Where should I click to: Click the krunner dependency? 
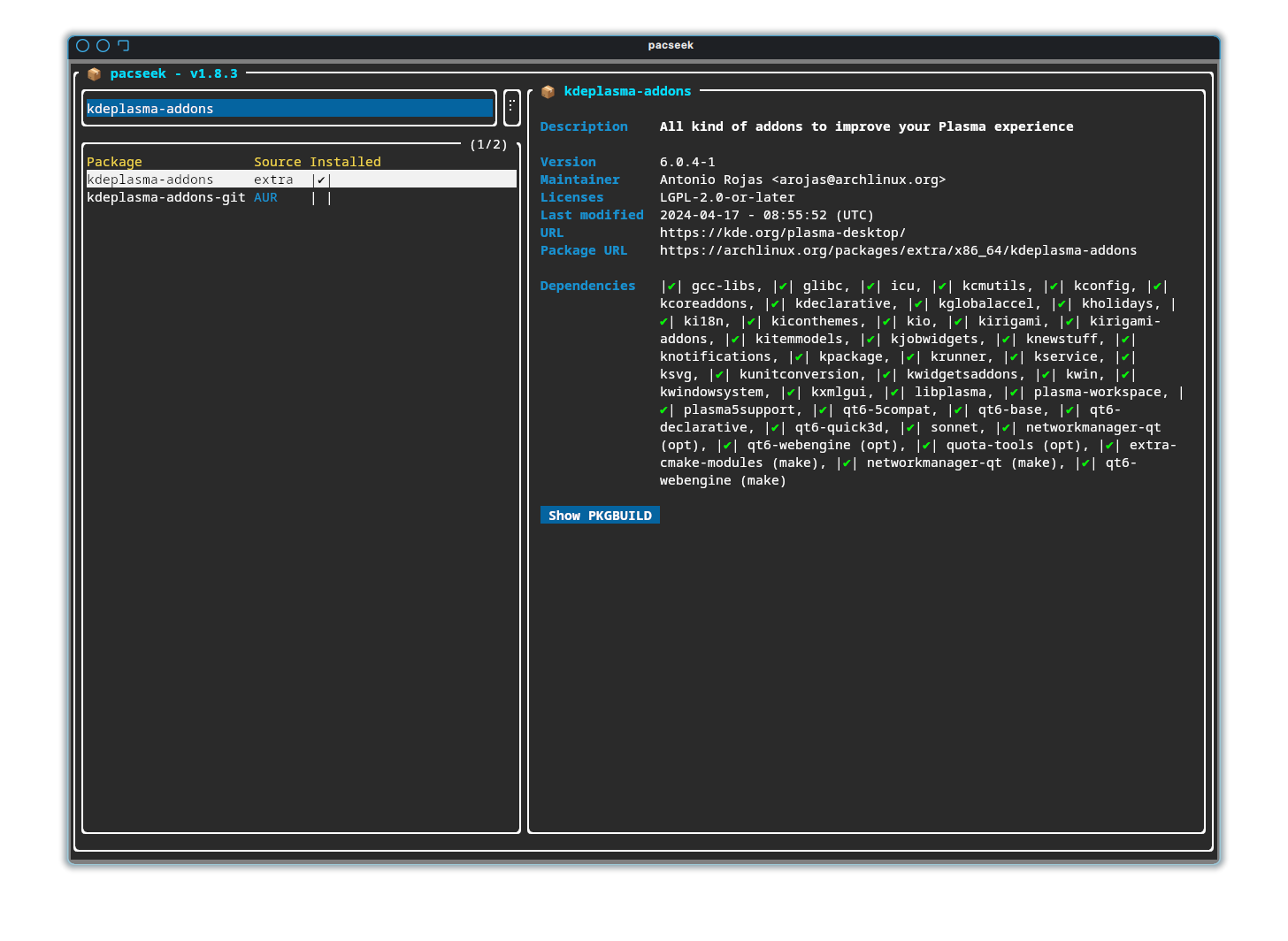958,356
